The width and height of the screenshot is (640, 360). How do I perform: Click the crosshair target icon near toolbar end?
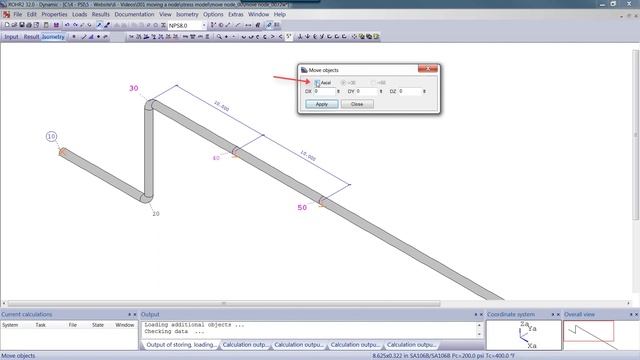[x=354, y=37]
